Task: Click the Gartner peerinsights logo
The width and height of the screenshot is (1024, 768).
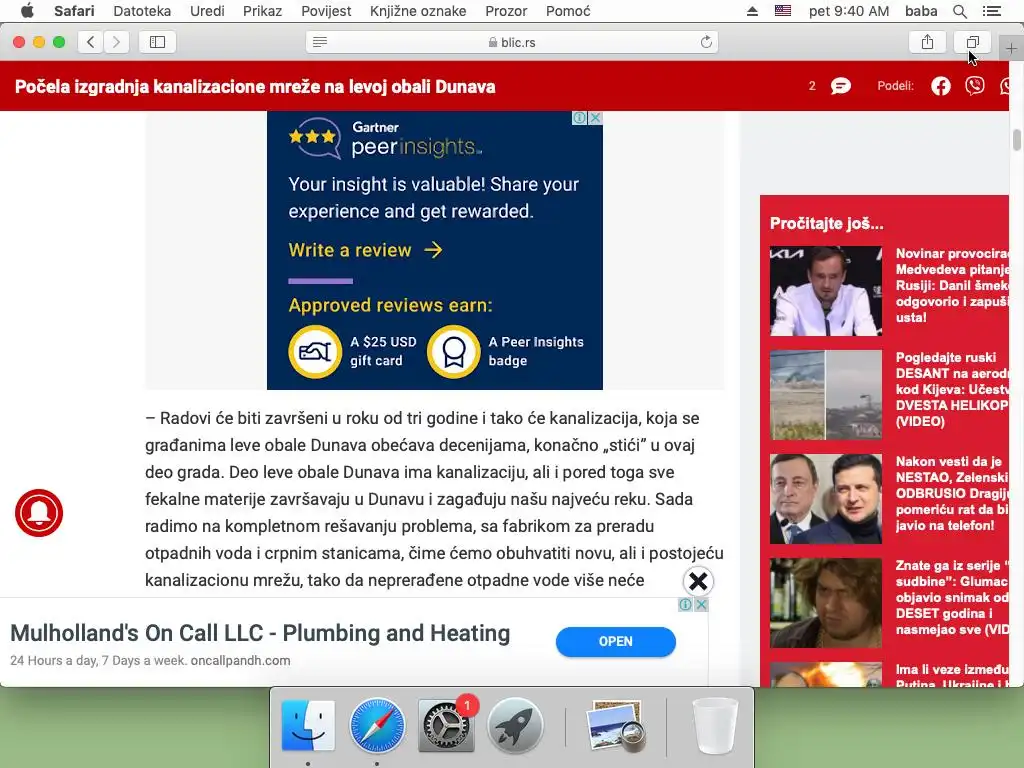Action: [385, 138]
